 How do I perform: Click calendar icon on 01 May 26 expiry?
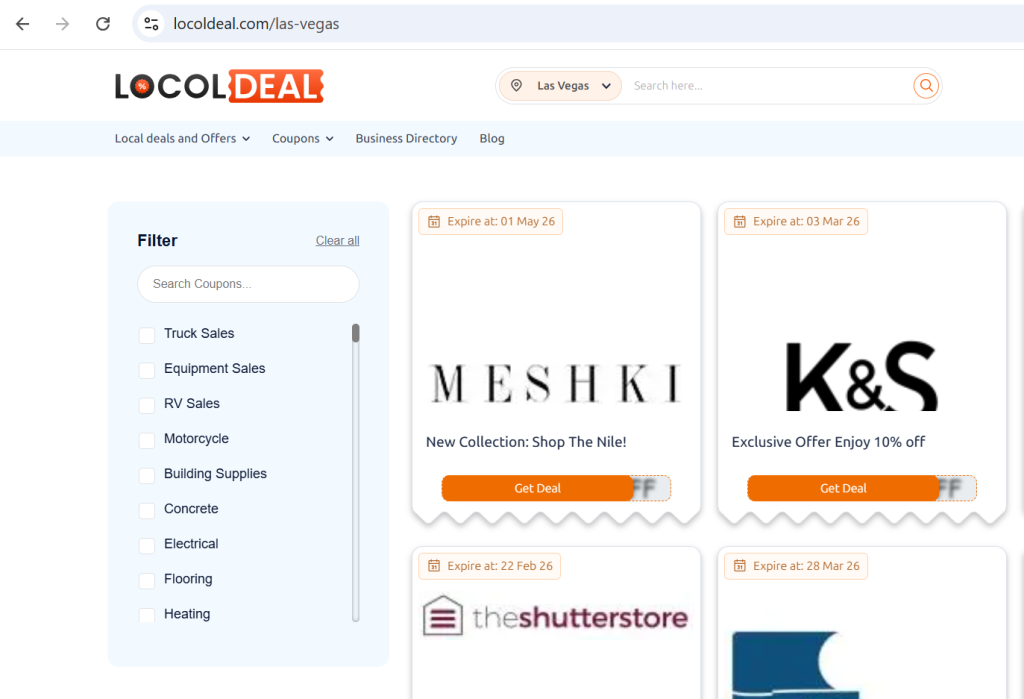coord(434,221)
